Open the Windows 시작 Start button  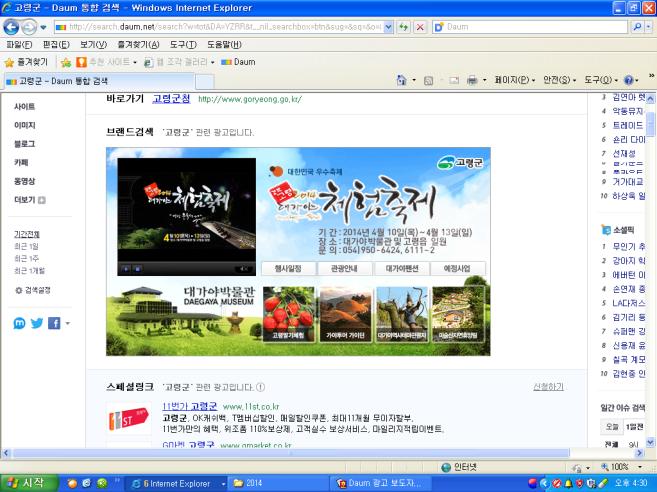pyautogui.click(x=28, y=483)
